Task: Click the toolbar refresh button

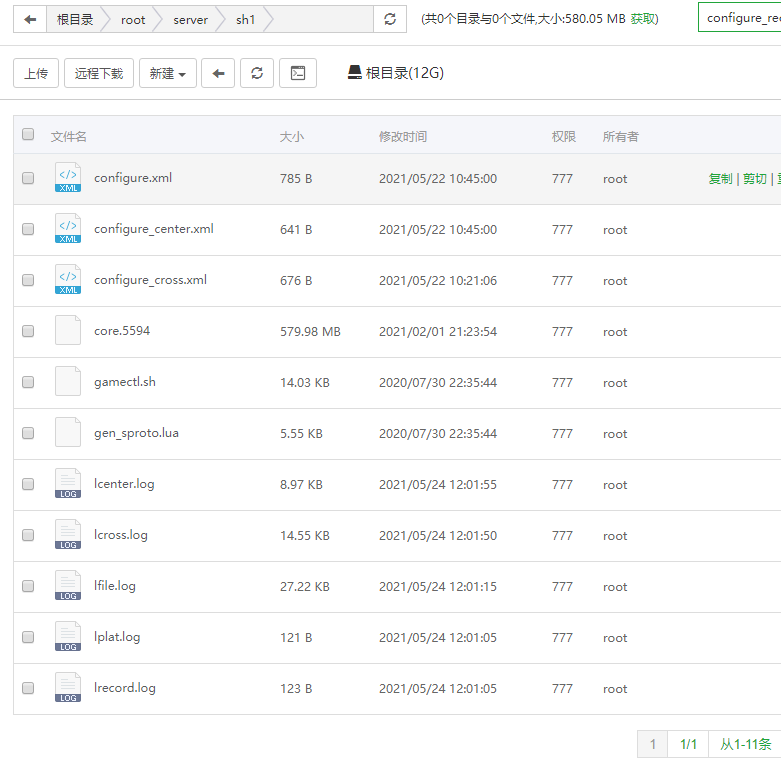Action: click(x=257, y=73)
